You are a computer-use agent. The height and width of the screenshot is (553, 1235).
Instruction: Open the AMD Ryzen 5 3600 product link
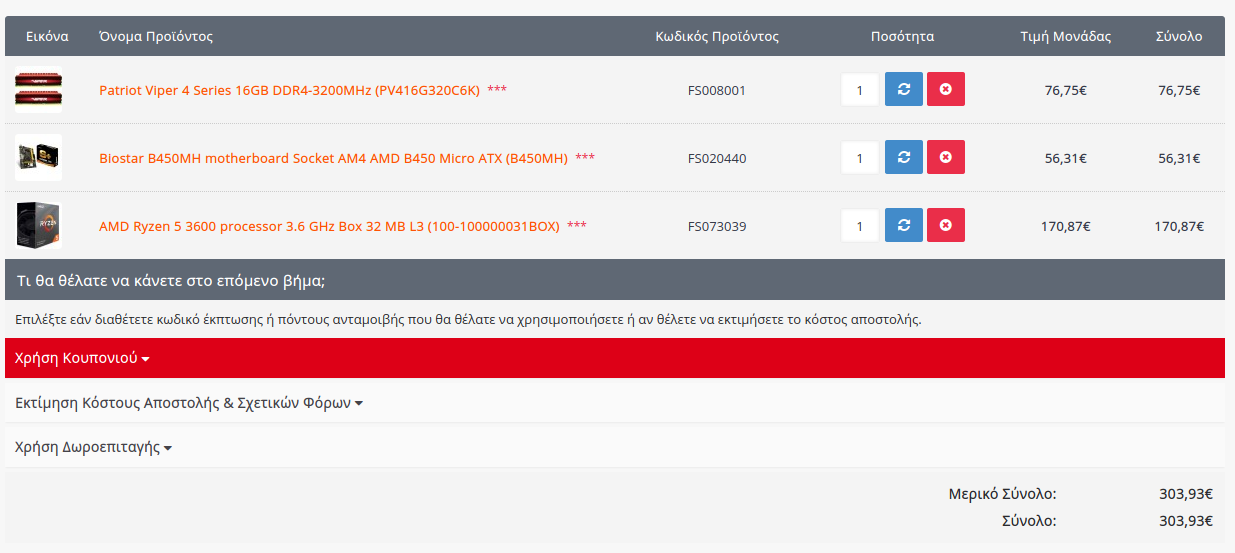329,226
